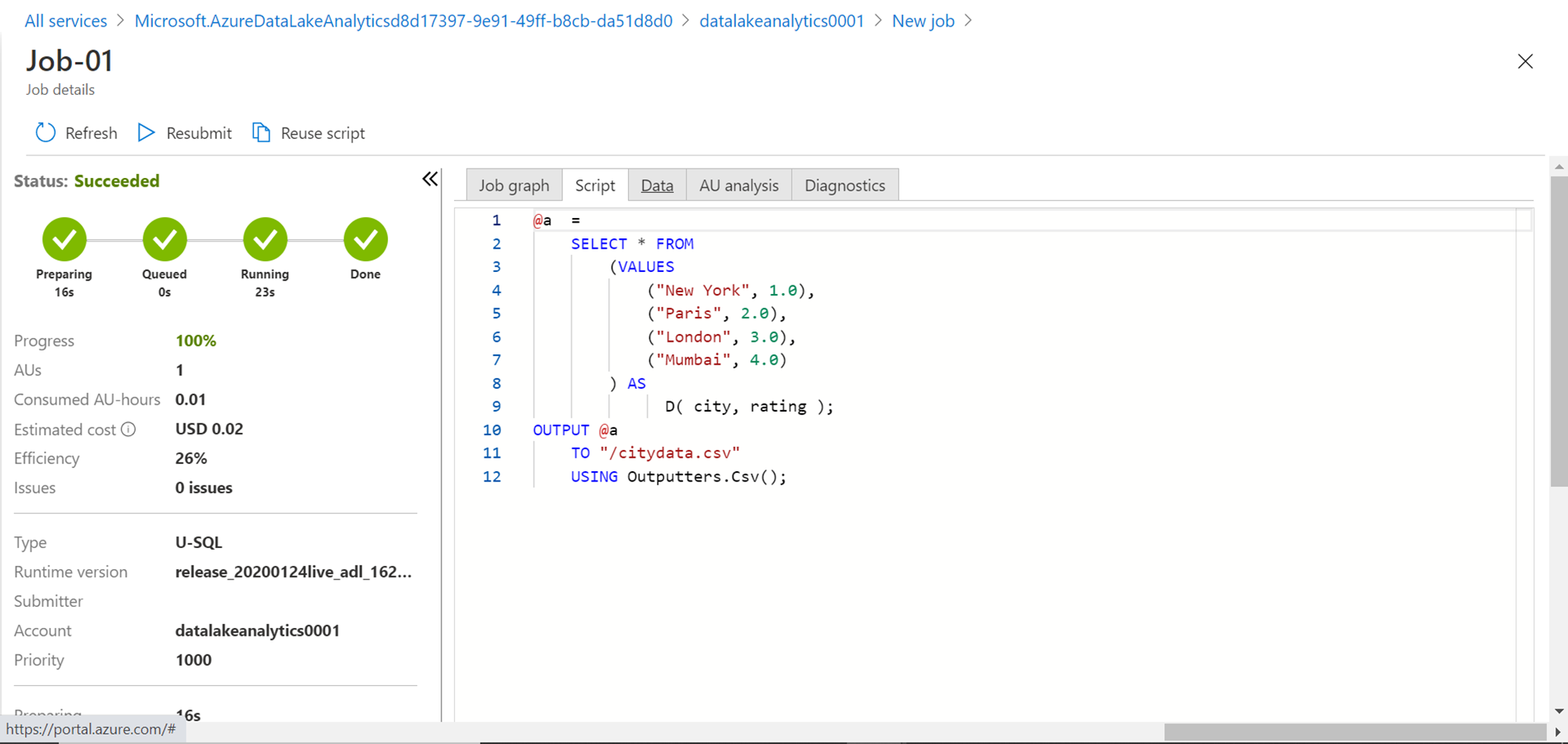
Task: Go to All services breadcrumb
Action: coord(66,21)
